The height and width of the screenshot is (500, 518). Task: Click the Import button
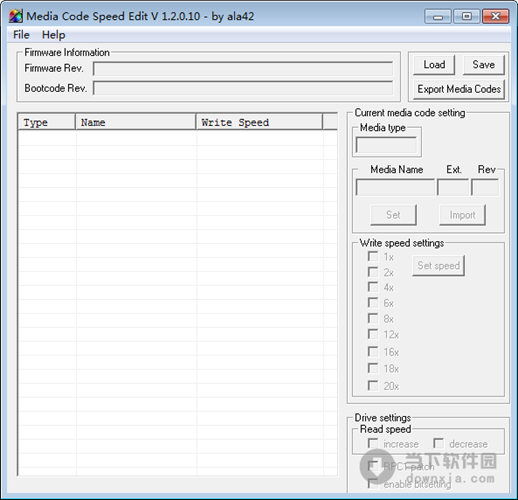pyautogui.click(x=462, y=215)
